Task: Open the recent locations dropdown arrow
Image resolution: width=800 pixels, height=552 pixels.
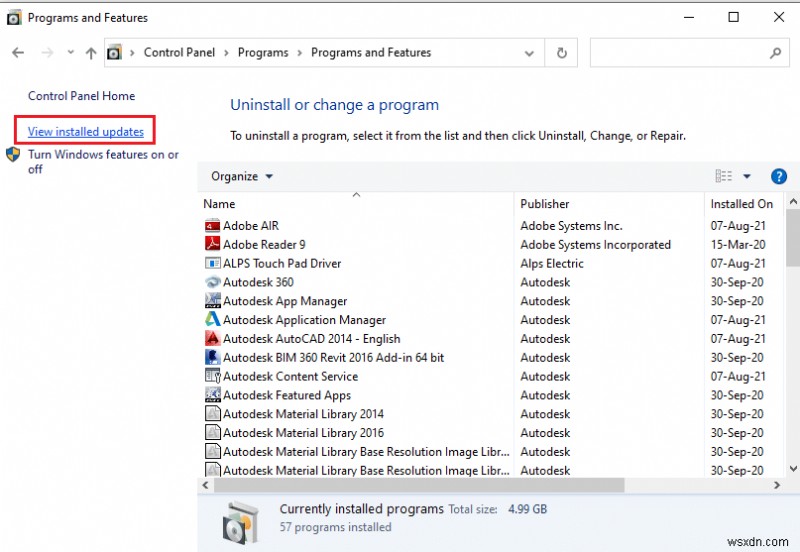Action: [x=71, y=53]
